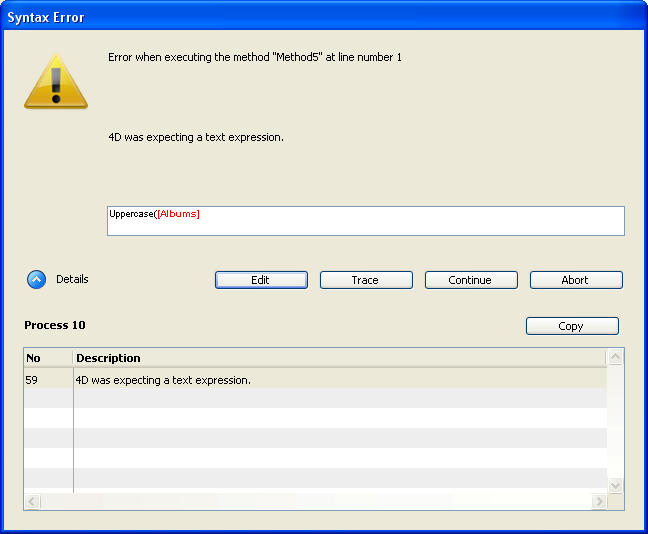Click the "Error when executing the method" message
Screen dimensions: 648x534
coord(255,58)
